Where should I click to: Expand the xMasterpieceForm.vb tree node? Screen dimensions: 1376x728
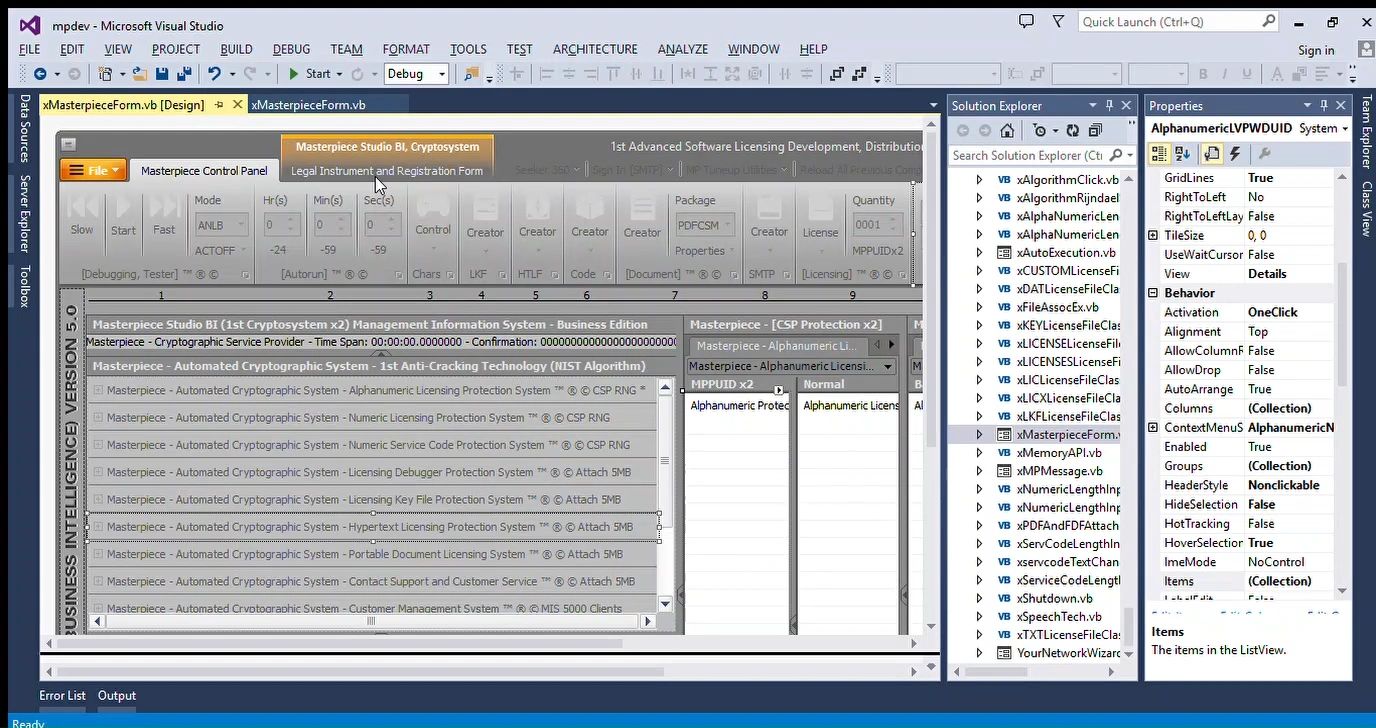979,435
